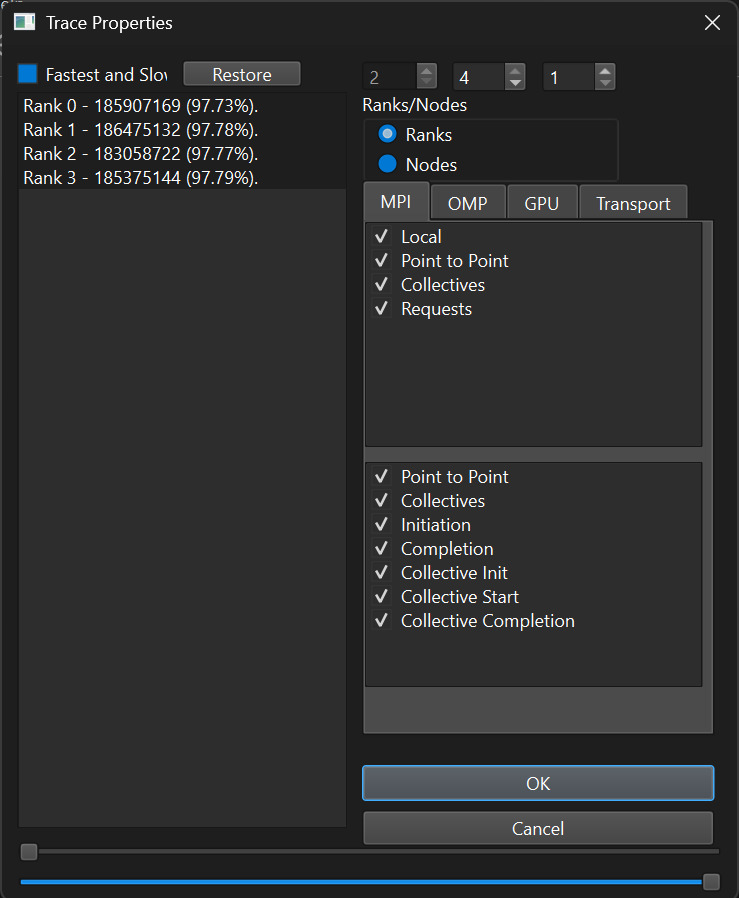Toggle the Collective Init checkbox
Screen dimensions: 739x898
(x=381, y=572)
